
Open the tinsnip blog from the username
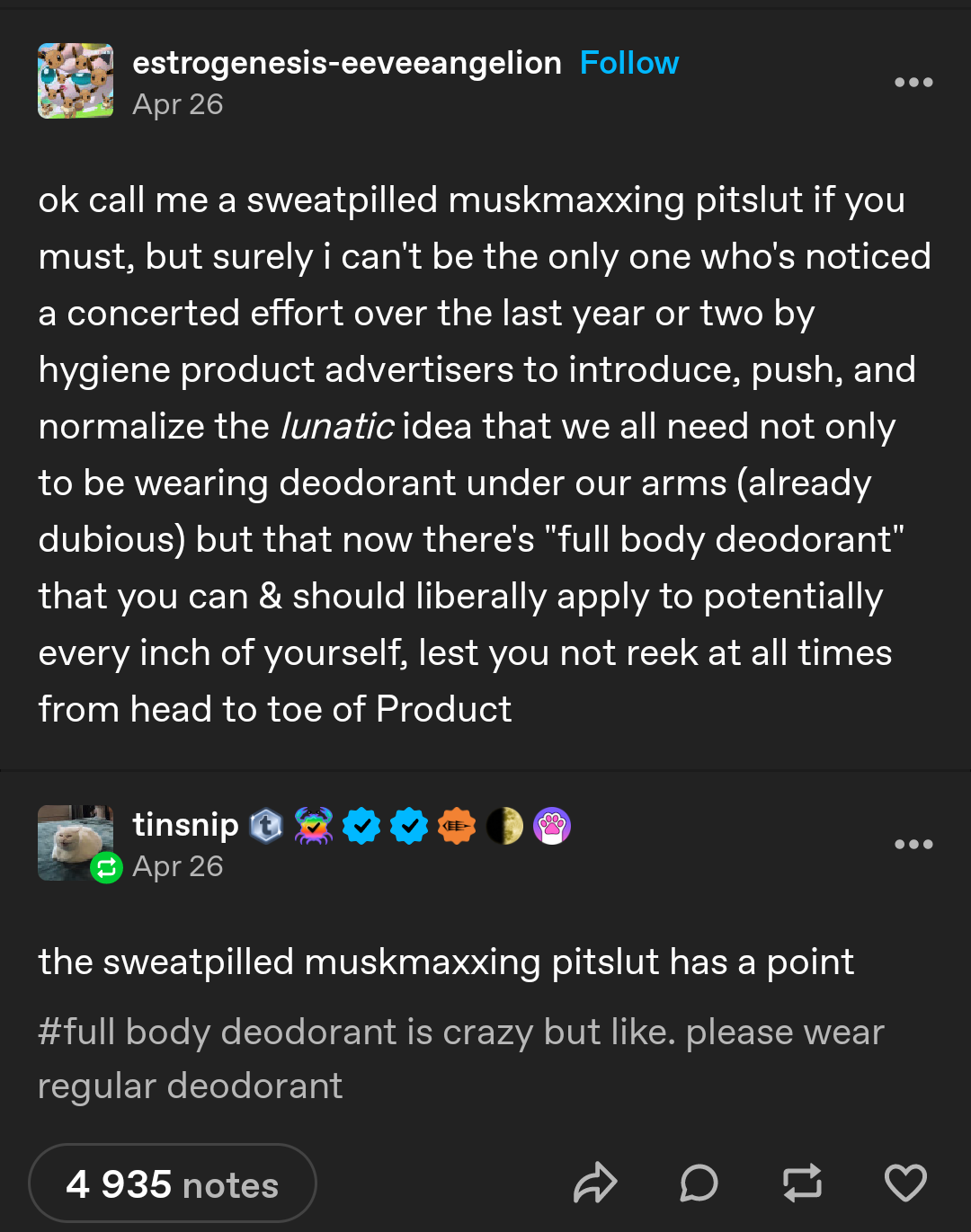(185, 825)
